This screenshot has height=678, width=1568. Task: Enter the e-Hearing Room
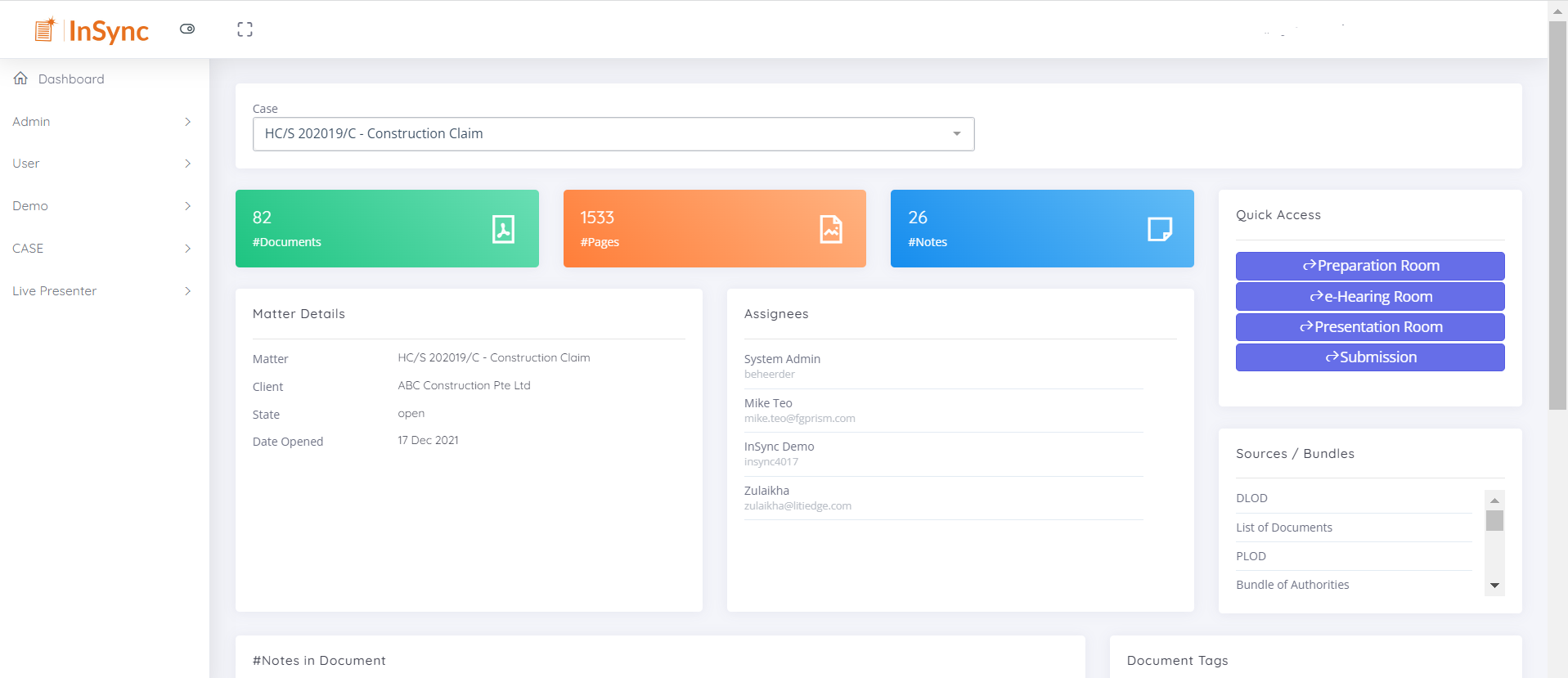1369,297
